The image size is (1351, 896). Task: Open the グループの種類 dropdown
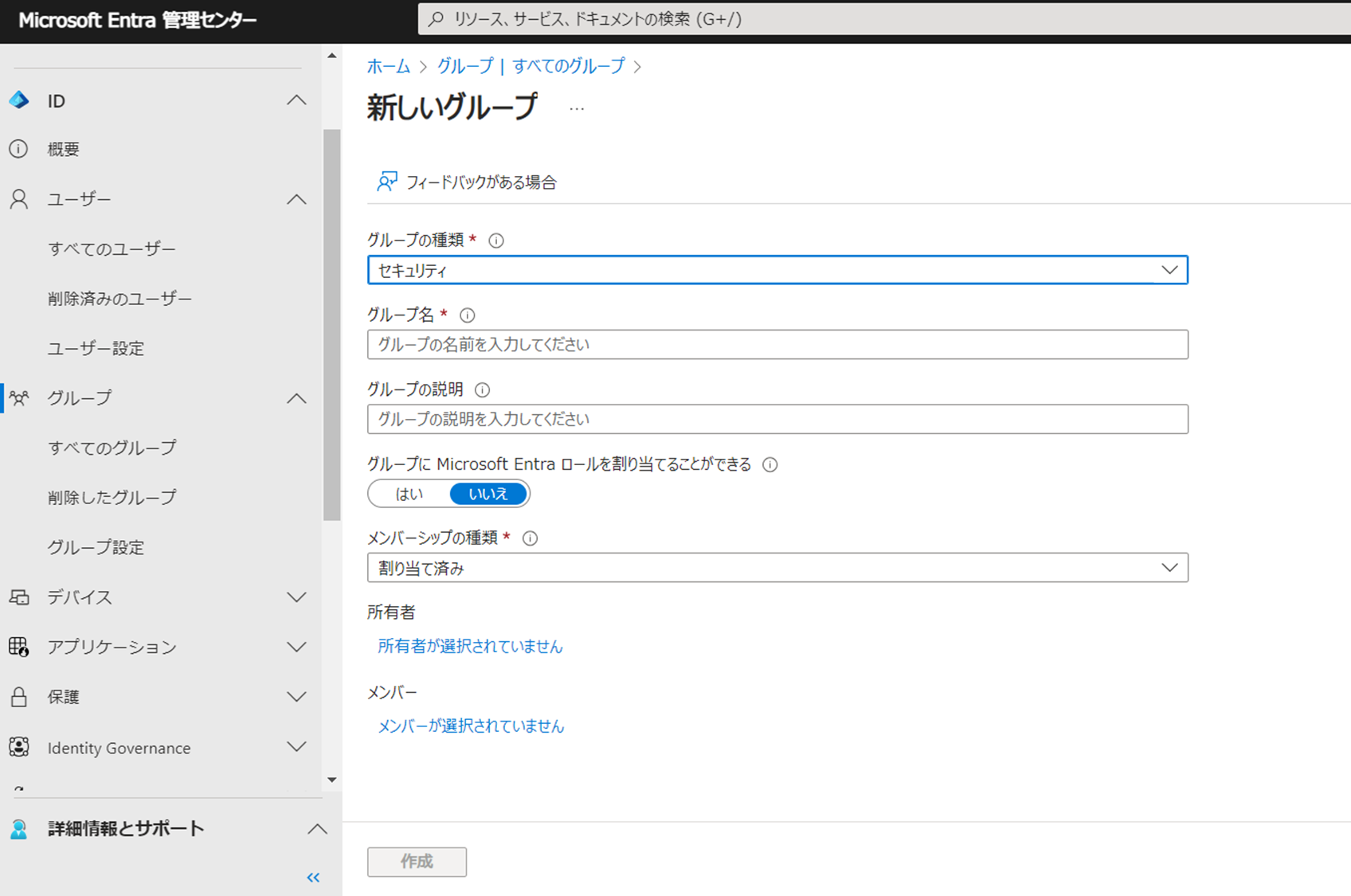pos(777,270)
